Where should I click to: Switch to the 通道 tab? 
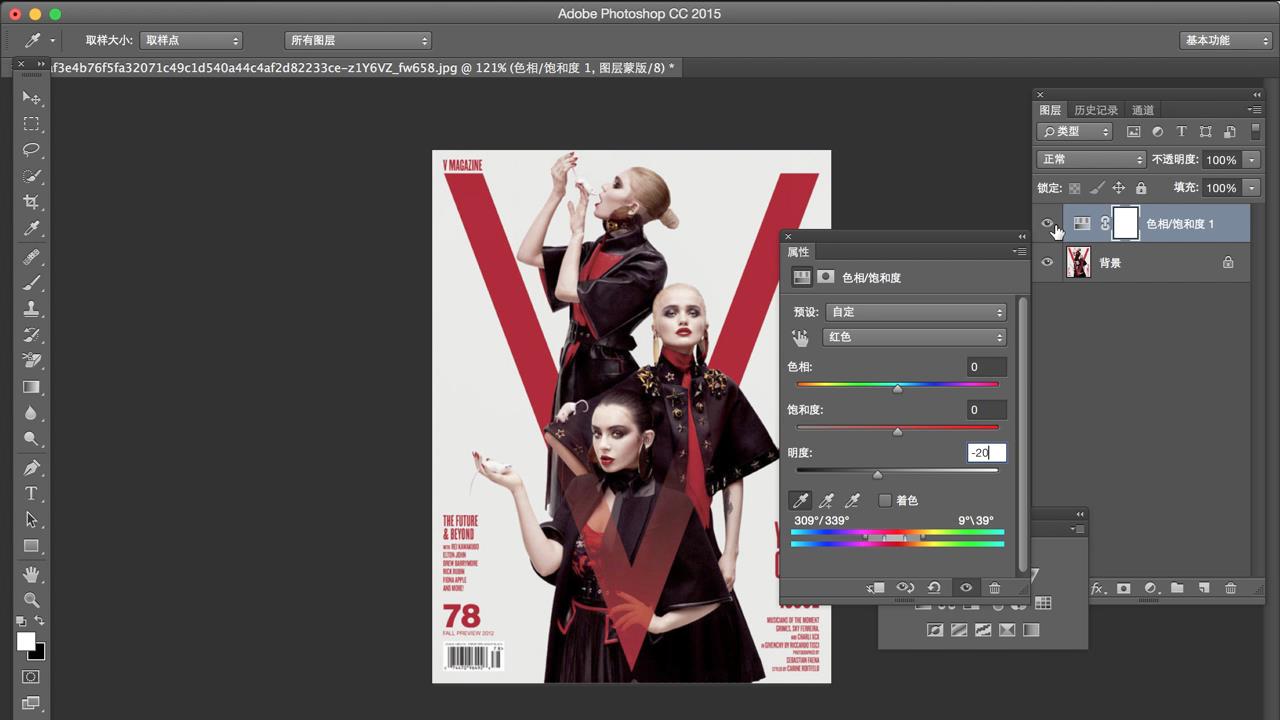(x=1143, y=110)
